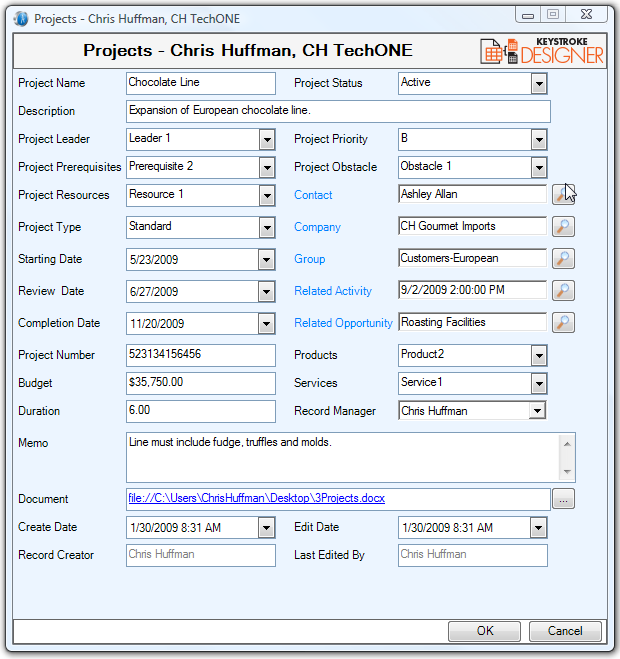Click the Related Activity date field
620x659 pixels.
[472, 290]
